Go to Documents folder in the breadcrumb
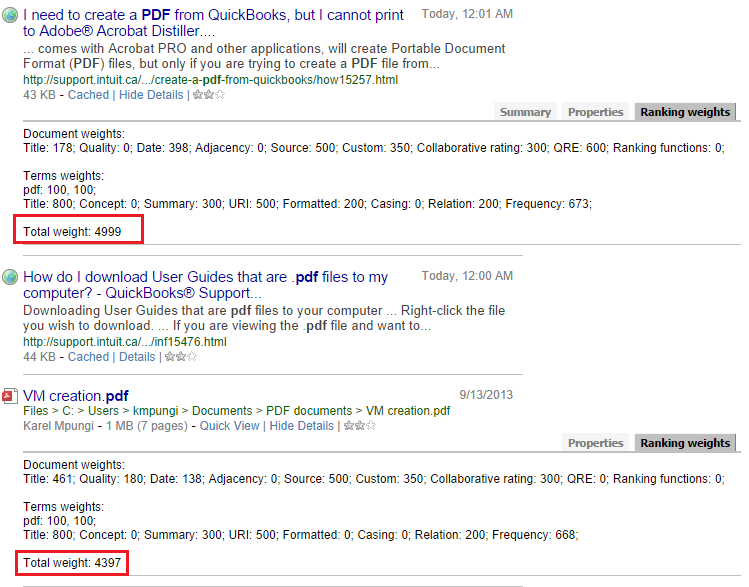 click(222, 411)
